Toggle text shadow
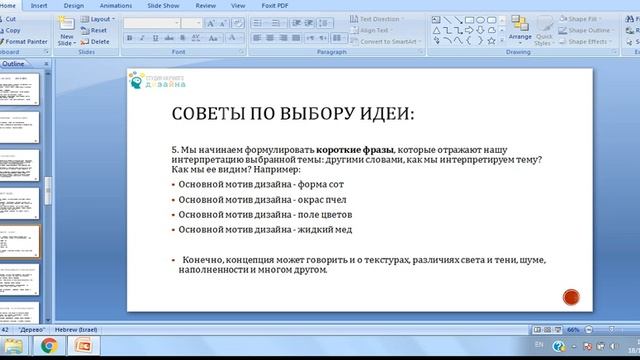 coord(182,38)
